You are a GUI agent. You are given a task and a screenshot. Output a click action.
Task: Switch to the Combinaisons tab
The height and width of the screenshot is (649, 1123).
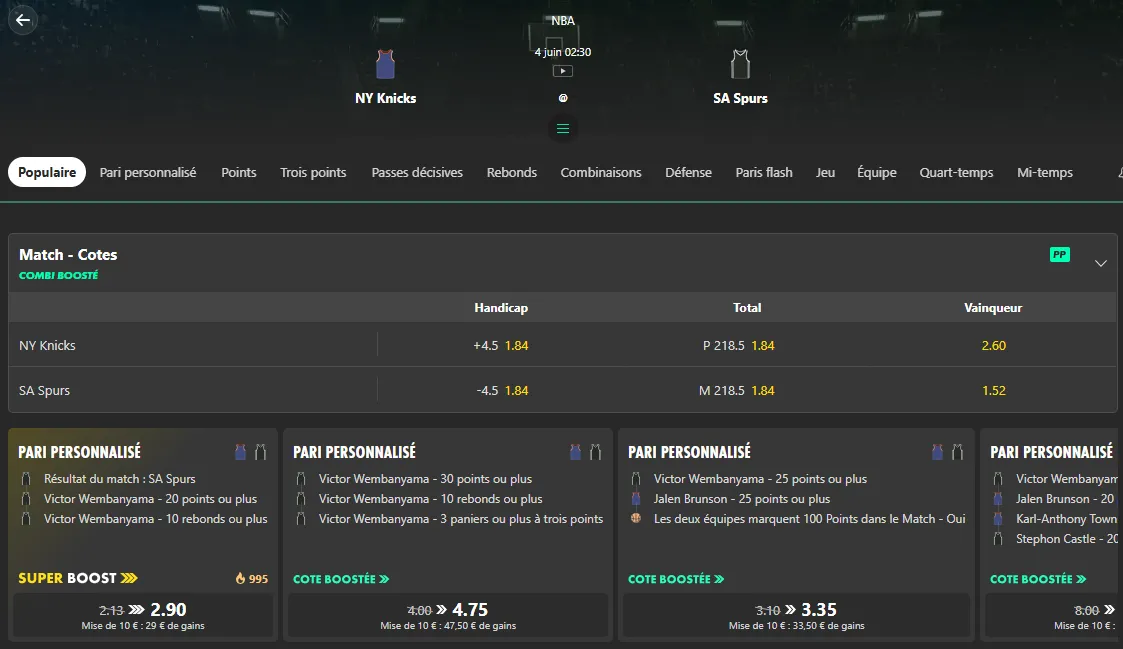[x=601, y=173]
